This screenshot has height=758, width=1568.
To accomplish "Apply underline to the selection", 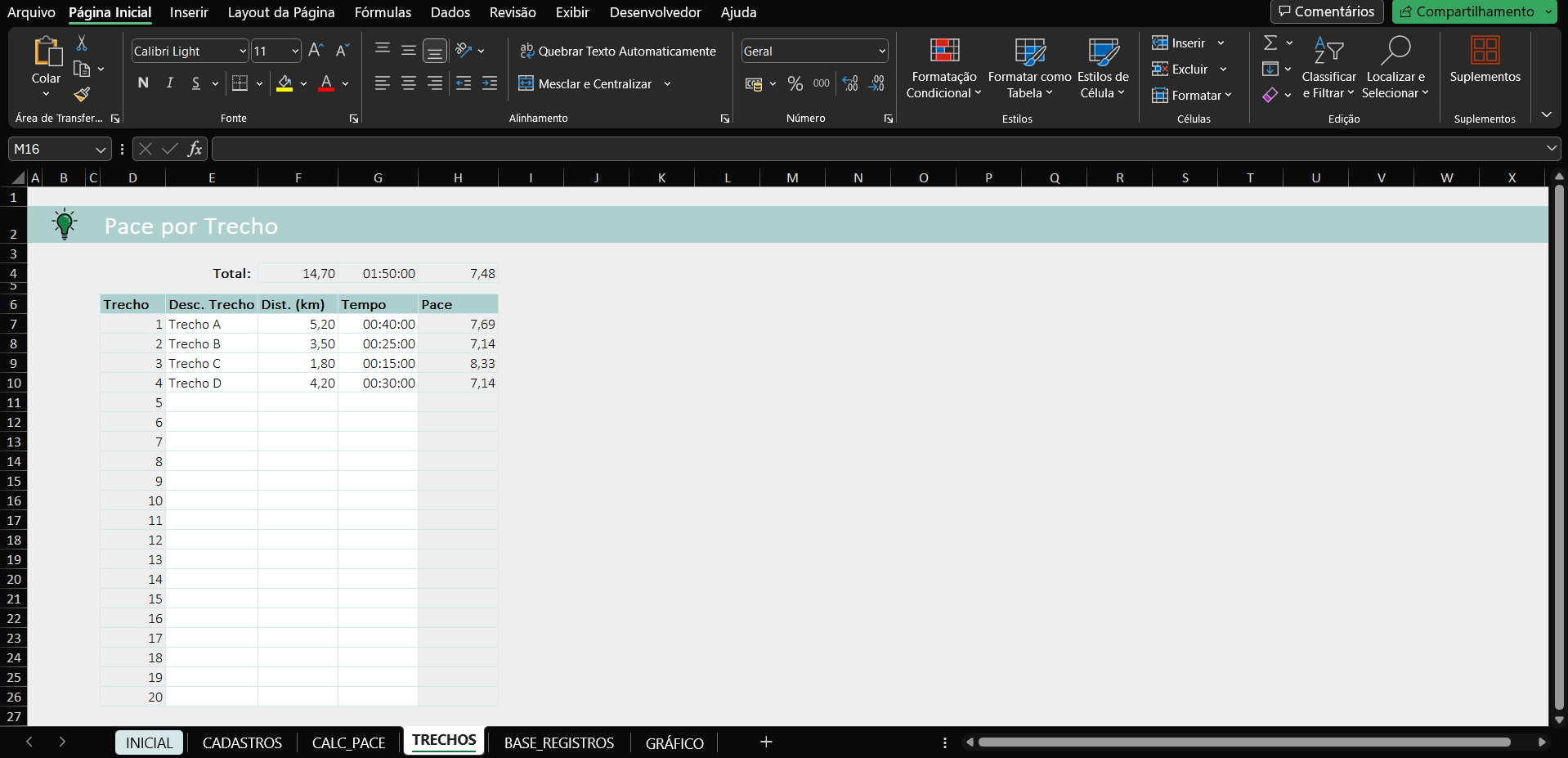I will [196, 83].
